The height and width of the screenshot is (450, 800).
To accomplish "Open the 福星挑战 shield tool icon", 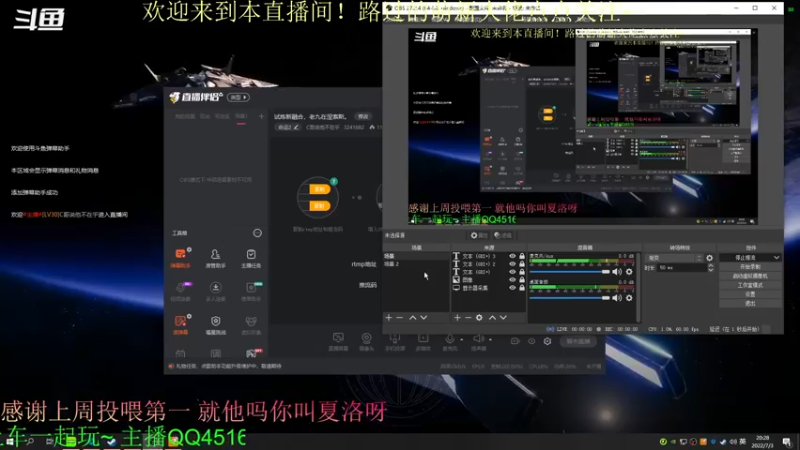I will (x=215, y=324).
